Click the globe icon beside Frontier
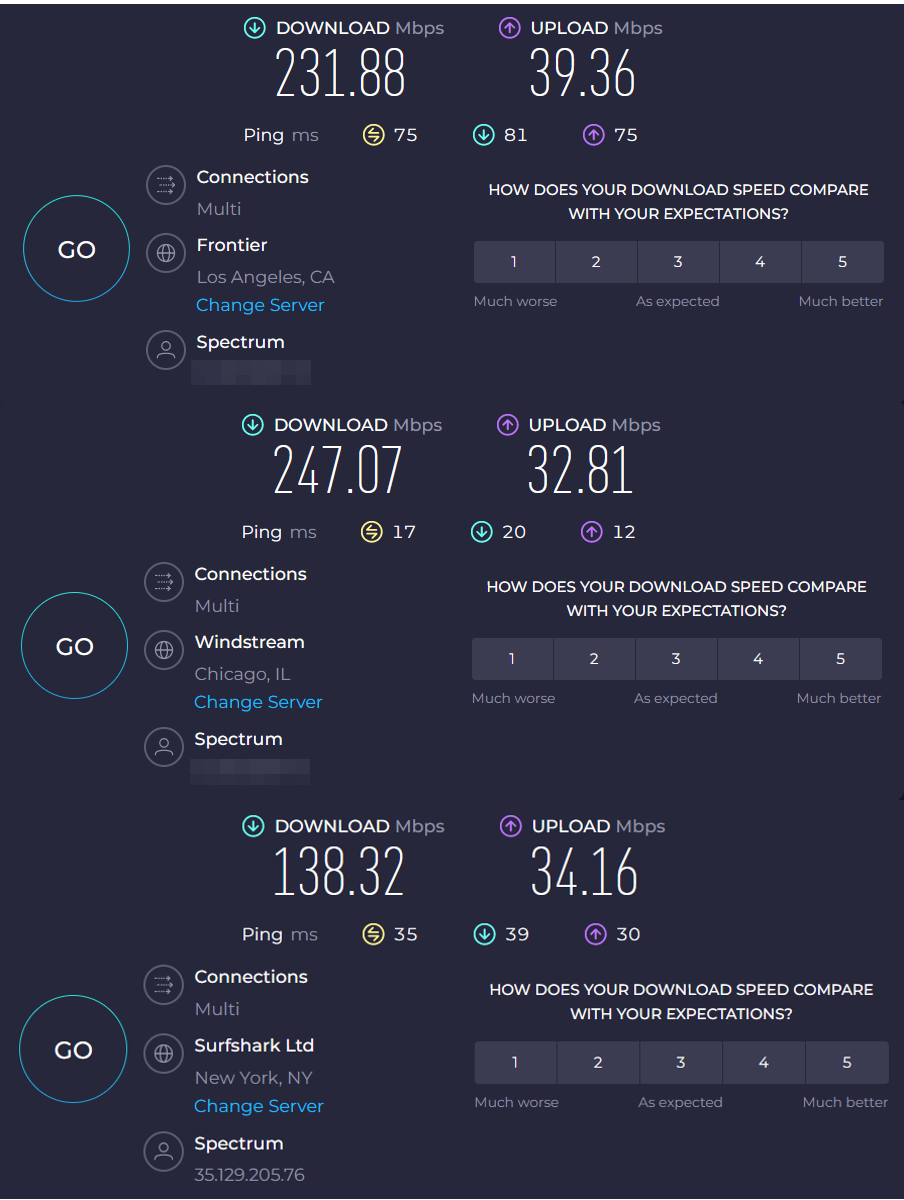Image resolution: width=904 pixels, height=1200 pixels. 166,253
